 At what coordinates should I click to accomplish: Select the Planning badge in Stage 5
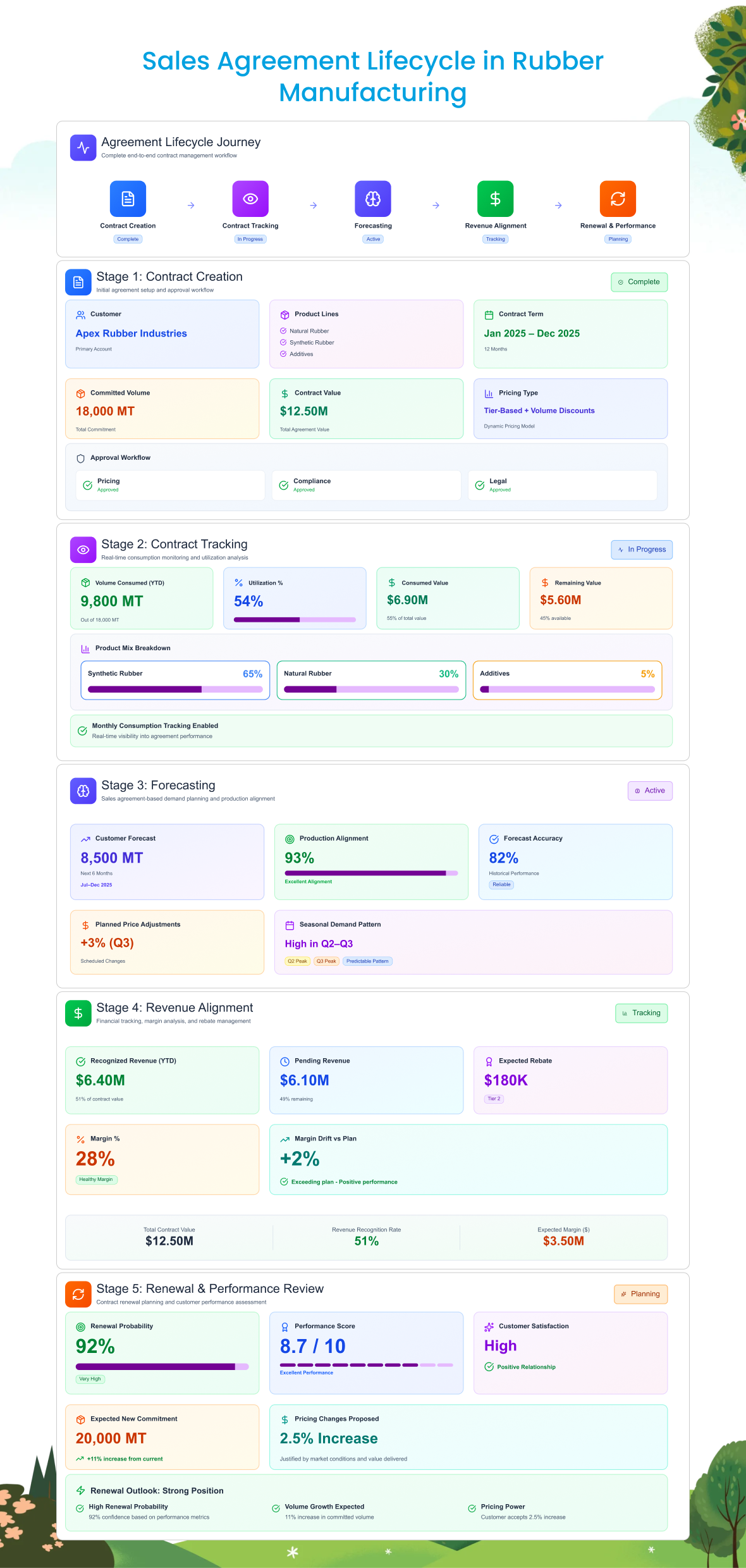640,1294
